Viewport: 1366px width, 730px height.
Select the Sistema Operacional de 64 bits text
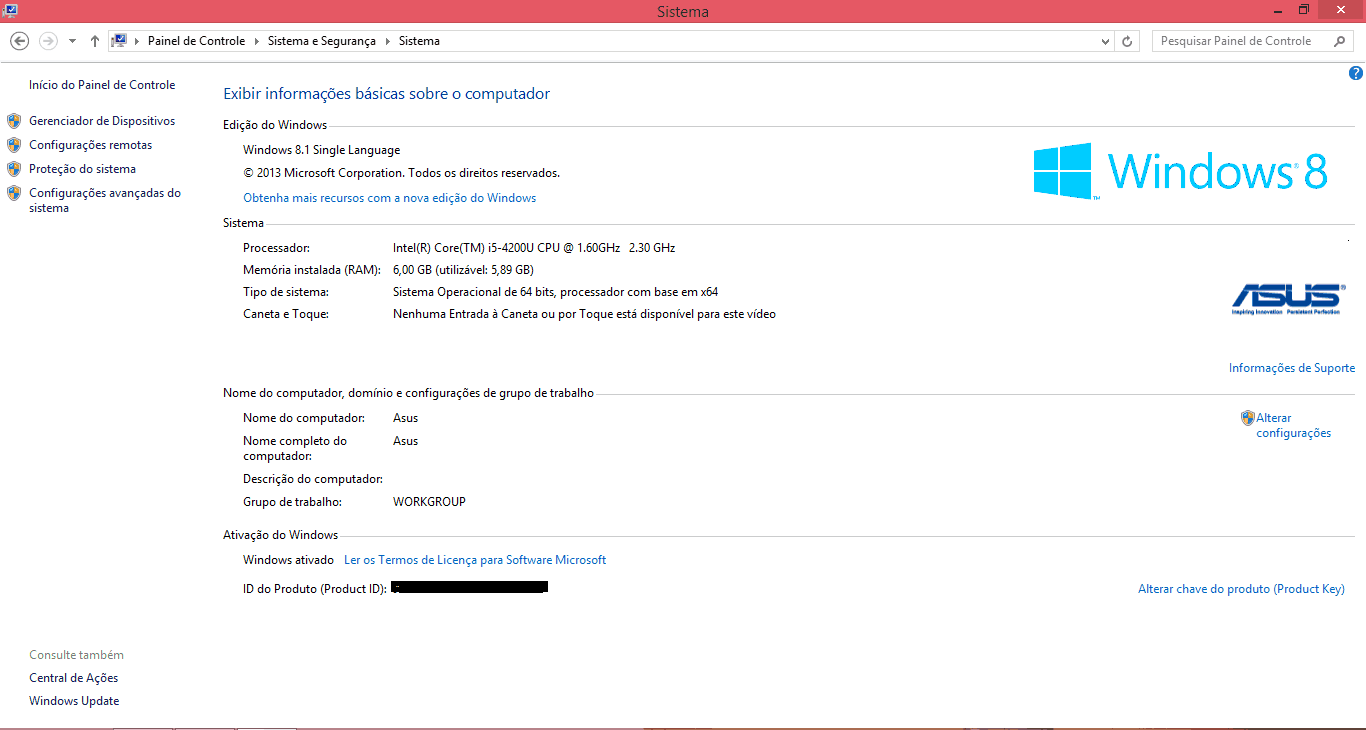556,292
